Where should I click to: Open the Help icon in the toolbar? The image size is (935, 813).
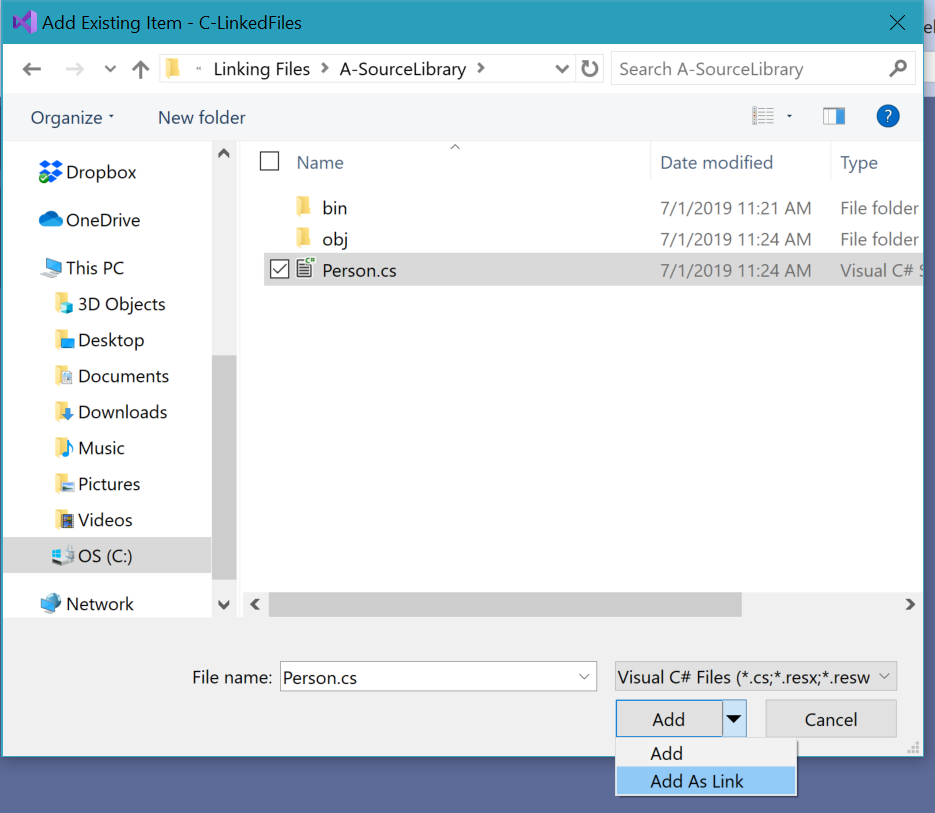[887, 116]
